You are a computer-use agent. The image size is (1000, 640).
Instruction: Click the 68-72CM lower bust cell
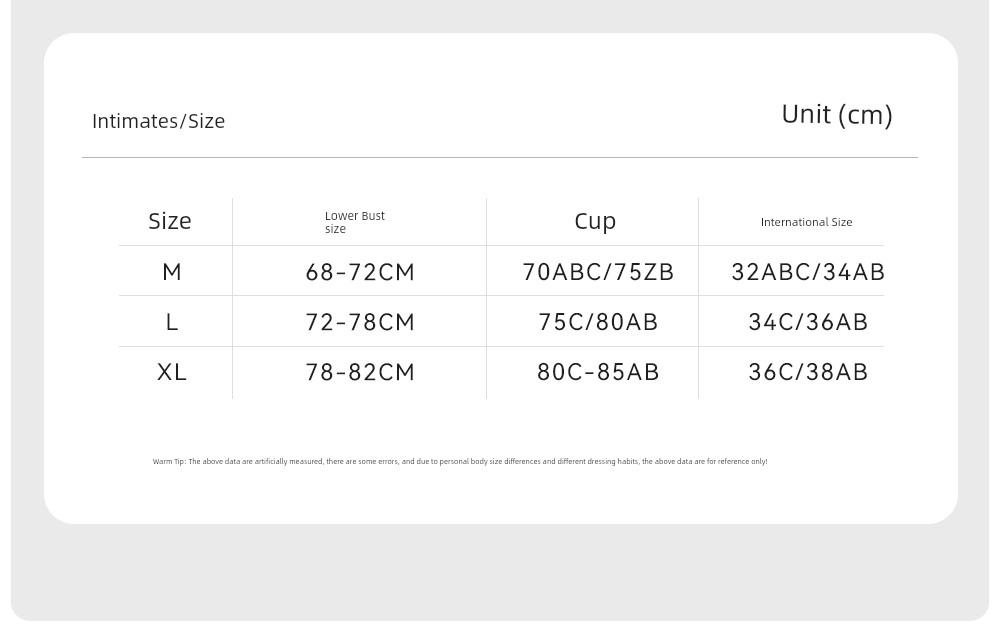coord(360,272)
